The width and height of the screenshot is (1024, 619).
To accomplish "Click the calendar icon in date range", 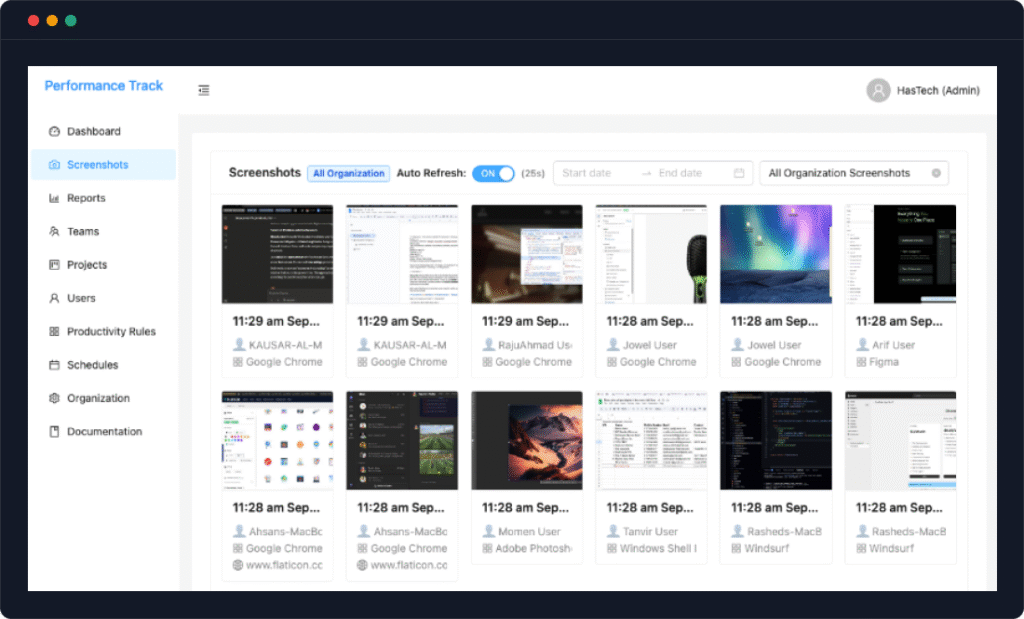I will [x=739, y=173].
